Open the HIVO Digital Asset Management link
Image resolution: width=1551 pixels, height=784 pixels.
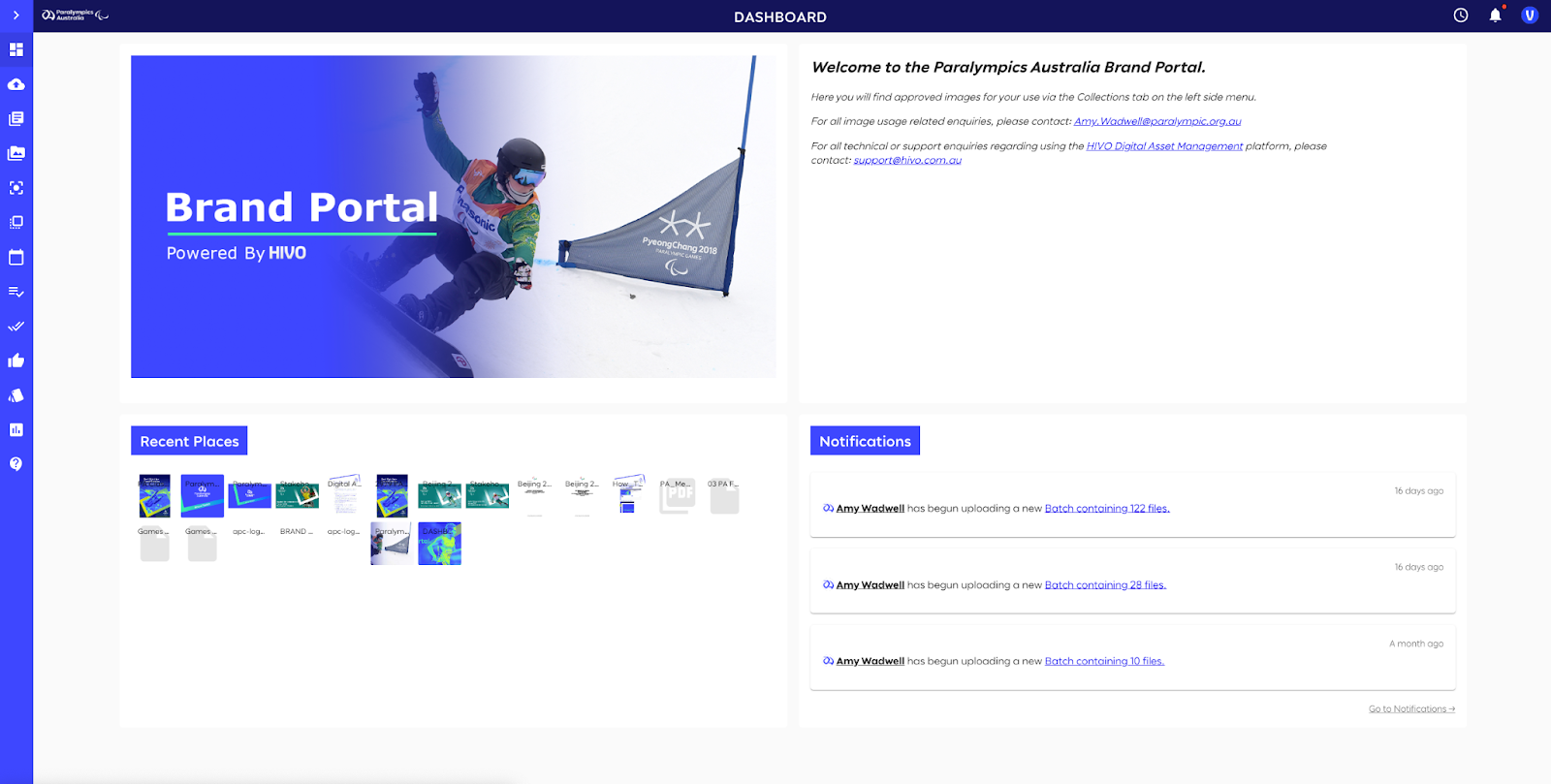(x=1164, y=146)
